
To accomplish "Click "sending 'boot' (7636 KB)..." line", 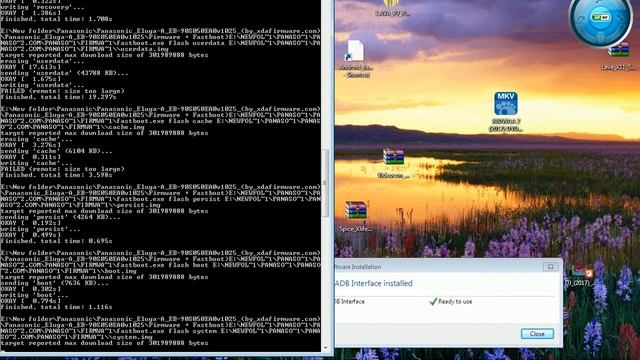I will pyautogui.click(x=54, y=283).
